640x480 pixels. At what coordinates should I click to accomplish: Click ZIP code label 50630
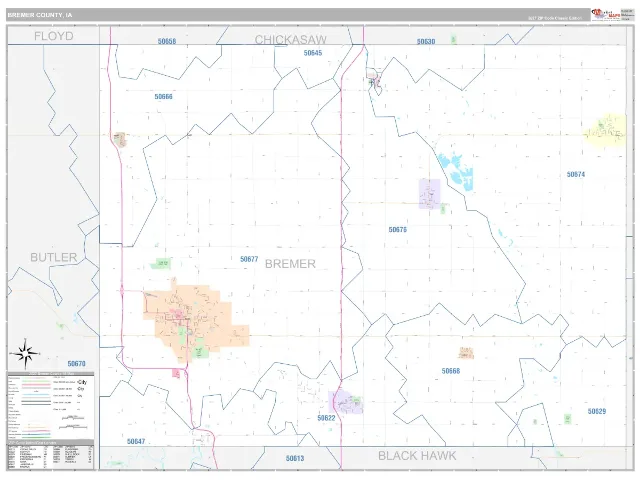[426, 42]
